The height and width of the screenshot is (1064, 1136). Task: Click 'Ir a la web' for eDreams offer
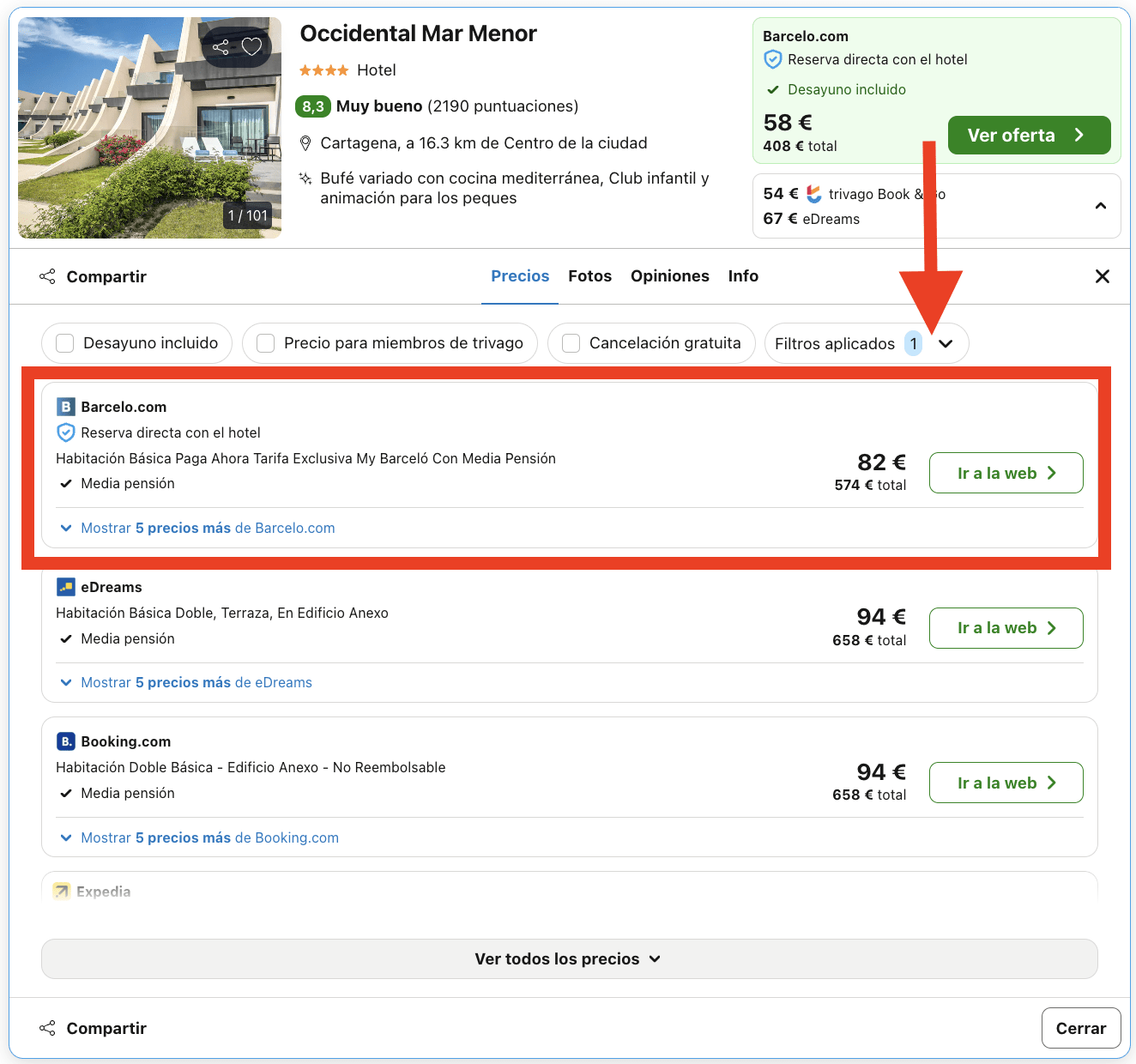point(1006,627)
